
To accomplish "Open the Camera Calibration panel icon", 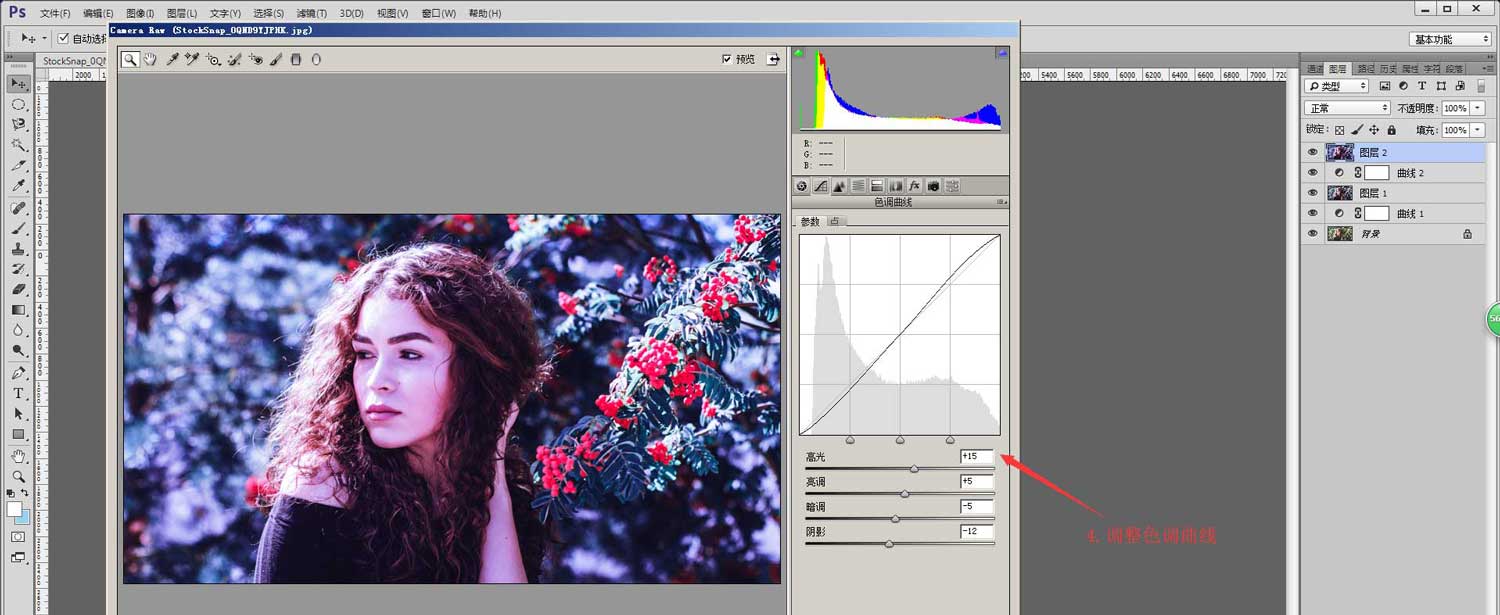I will pos(933,186).
